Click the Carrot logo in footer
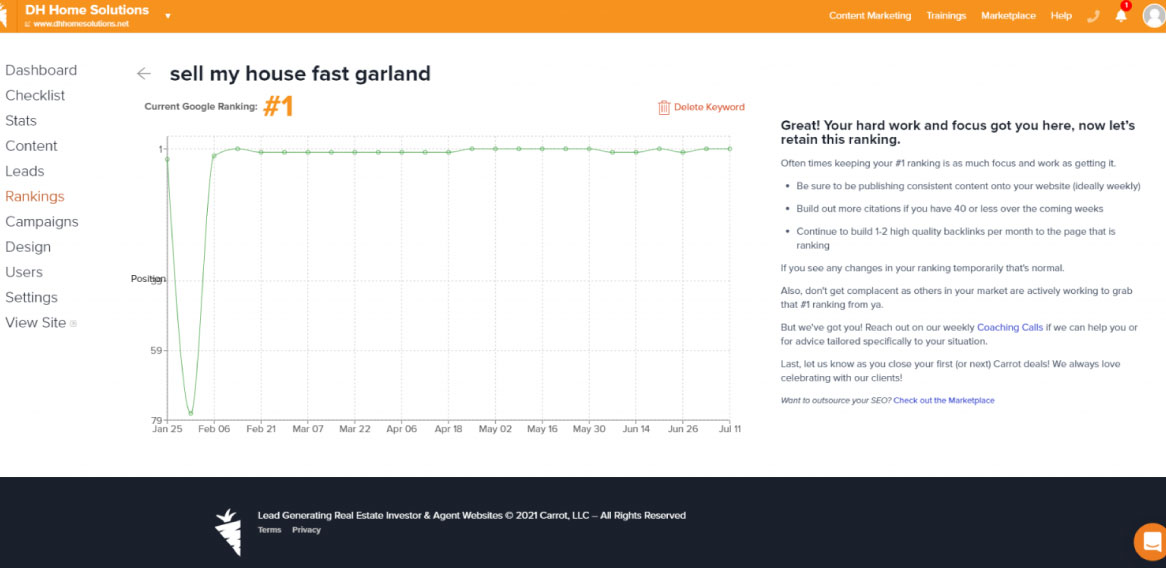The image size is (1166, 568). point(228,531)
